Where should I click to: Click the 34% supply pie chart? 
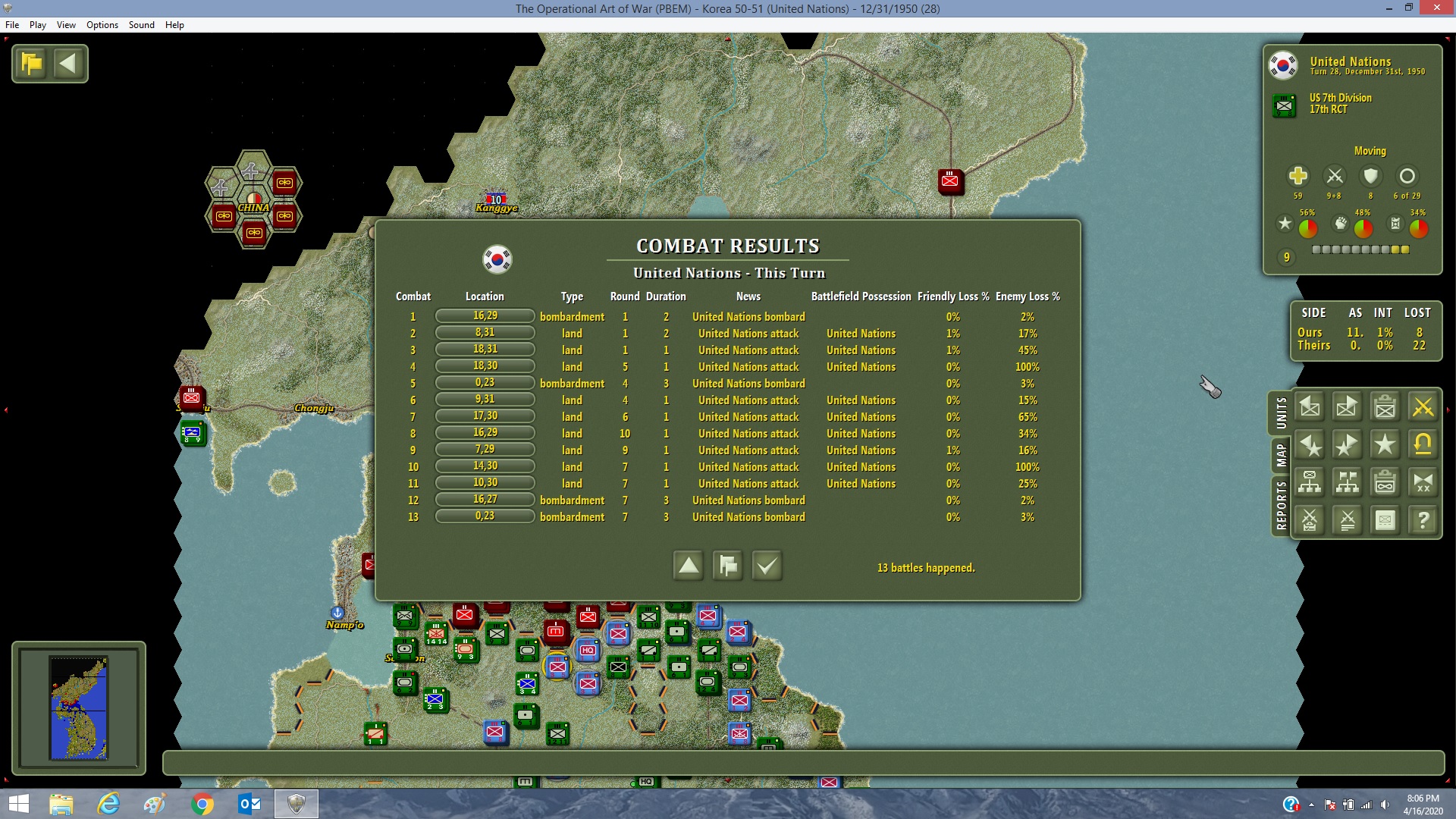click(x=1419, y=228)
